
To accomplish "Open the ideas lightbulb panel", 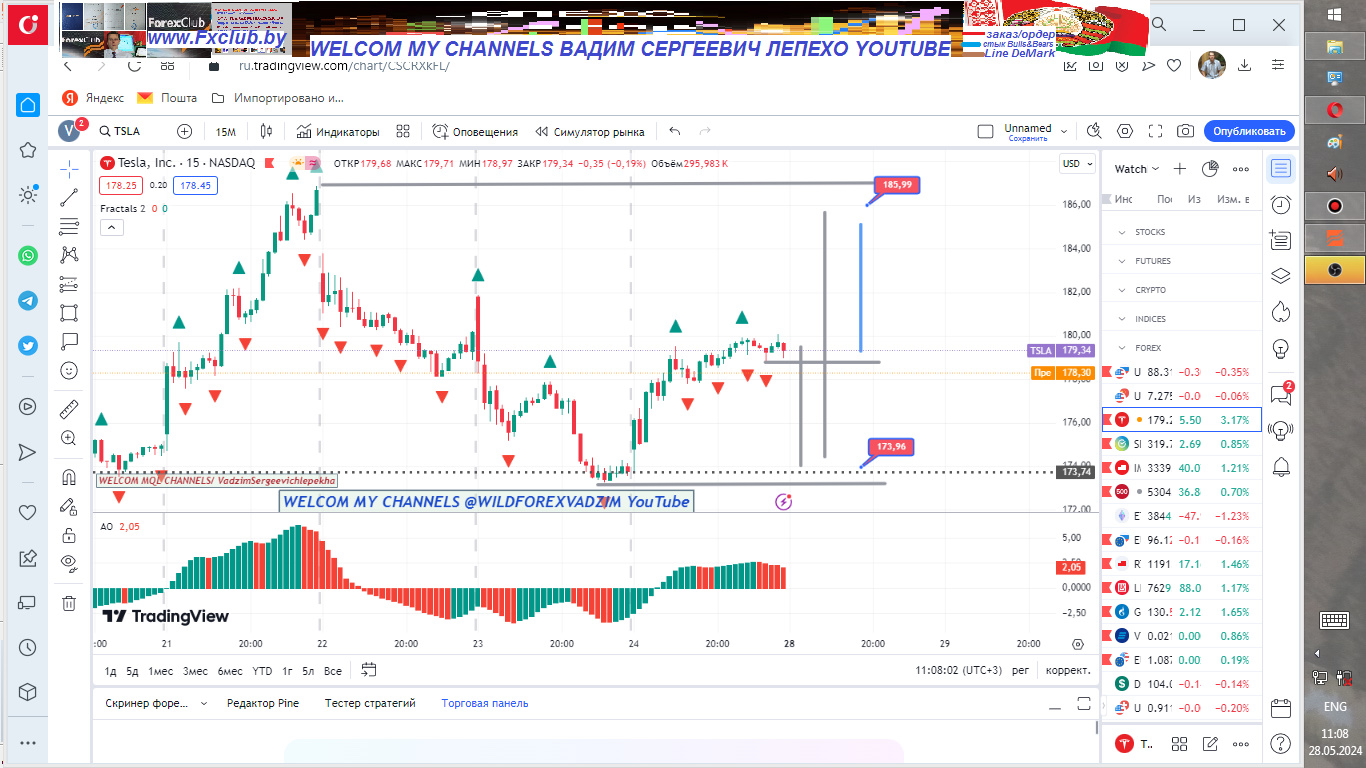I will (1281, 348).
